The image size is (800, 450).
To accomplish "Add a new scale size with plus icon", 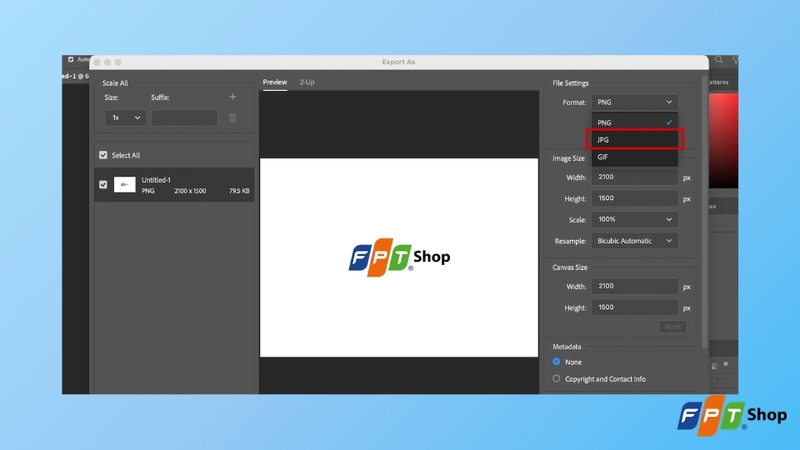I will click(x=233, y=97).
